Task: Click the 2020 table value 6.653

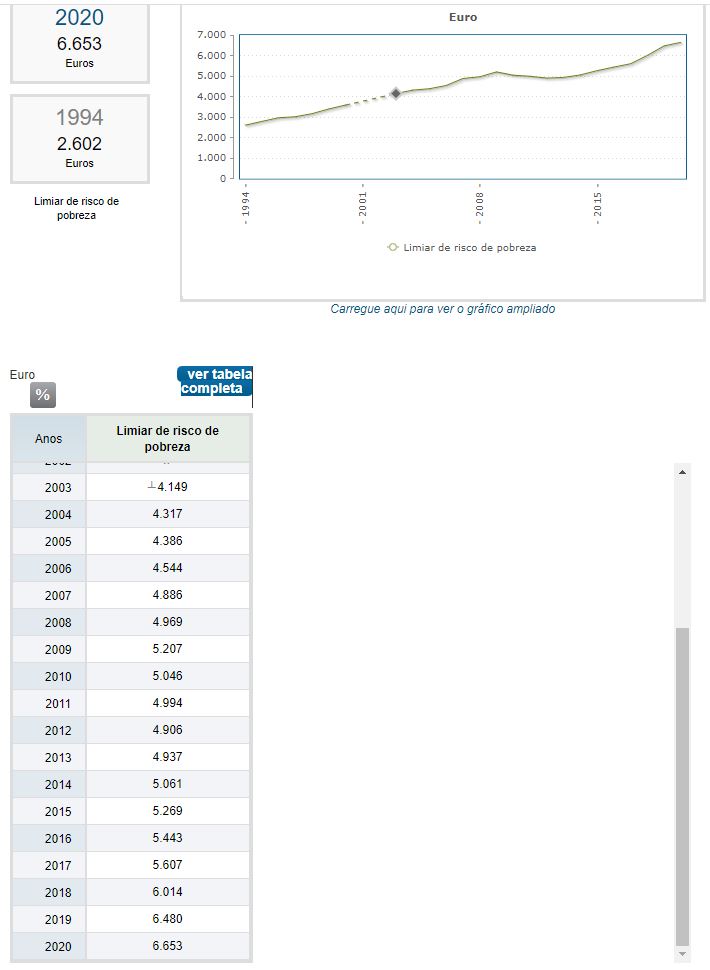Action: tap(168, 946)
